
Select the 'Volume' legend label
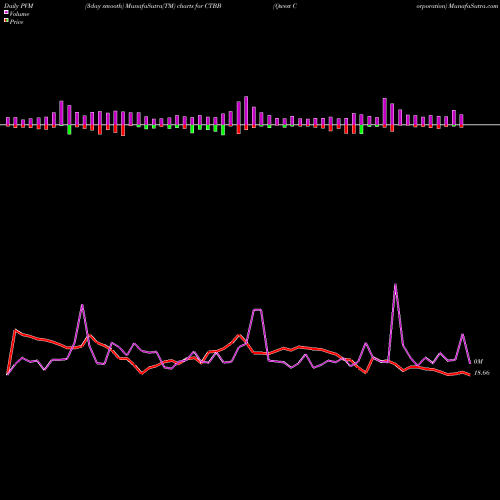(x=19, y=14)
